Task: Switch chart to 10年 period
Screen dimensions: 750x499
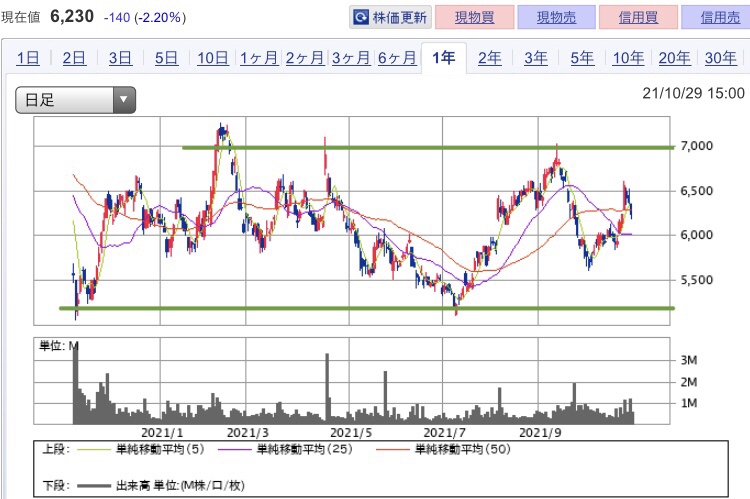Action: (628, 58)
